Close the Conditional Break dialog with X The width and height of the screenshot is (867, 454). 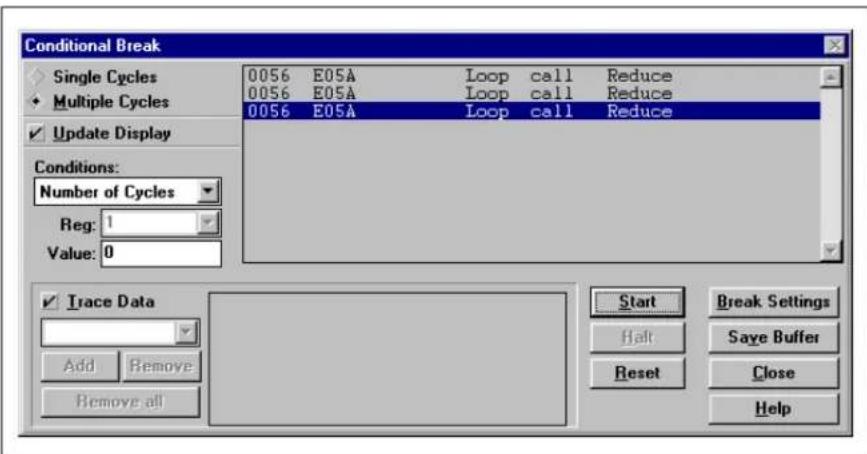tap(835, 45)
